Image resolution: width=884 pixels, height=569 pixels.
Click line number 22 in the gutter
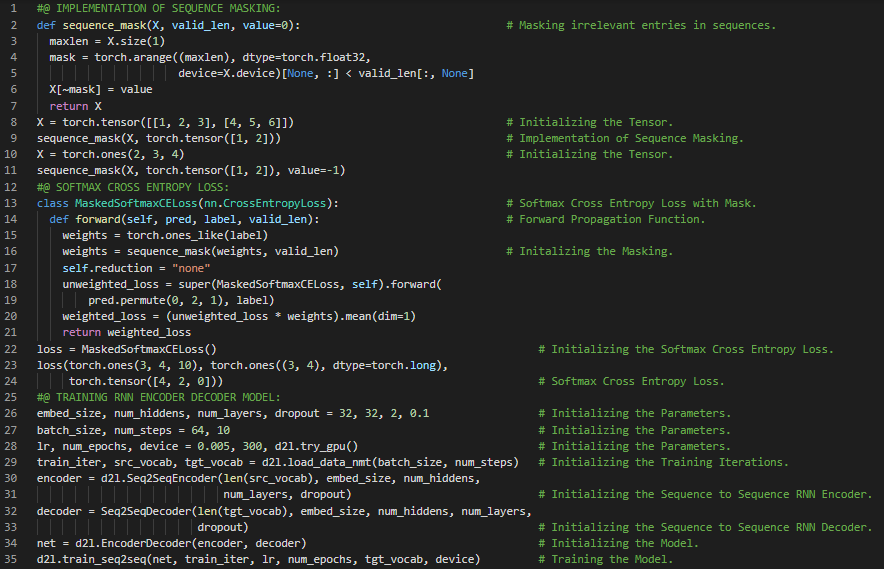click(13, 349)
